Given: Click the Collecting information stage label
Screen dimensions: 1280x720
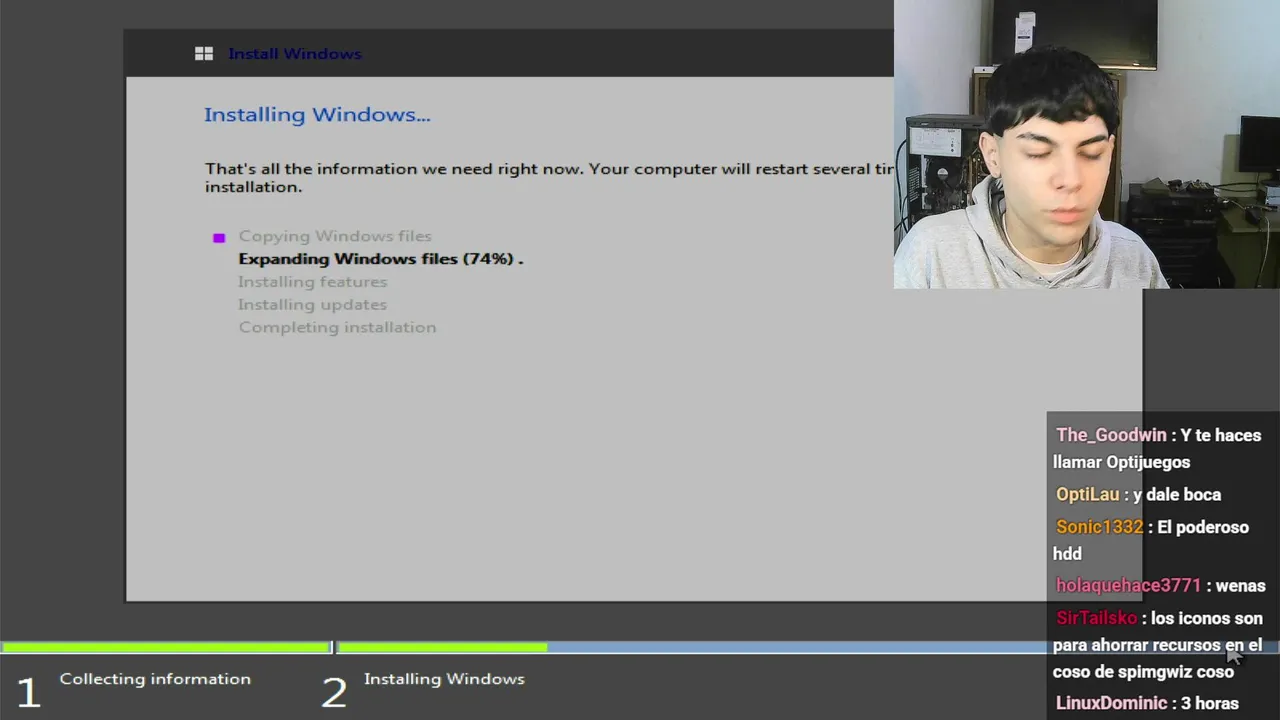Looking at the screenshot, I should (x=155, y=679).
